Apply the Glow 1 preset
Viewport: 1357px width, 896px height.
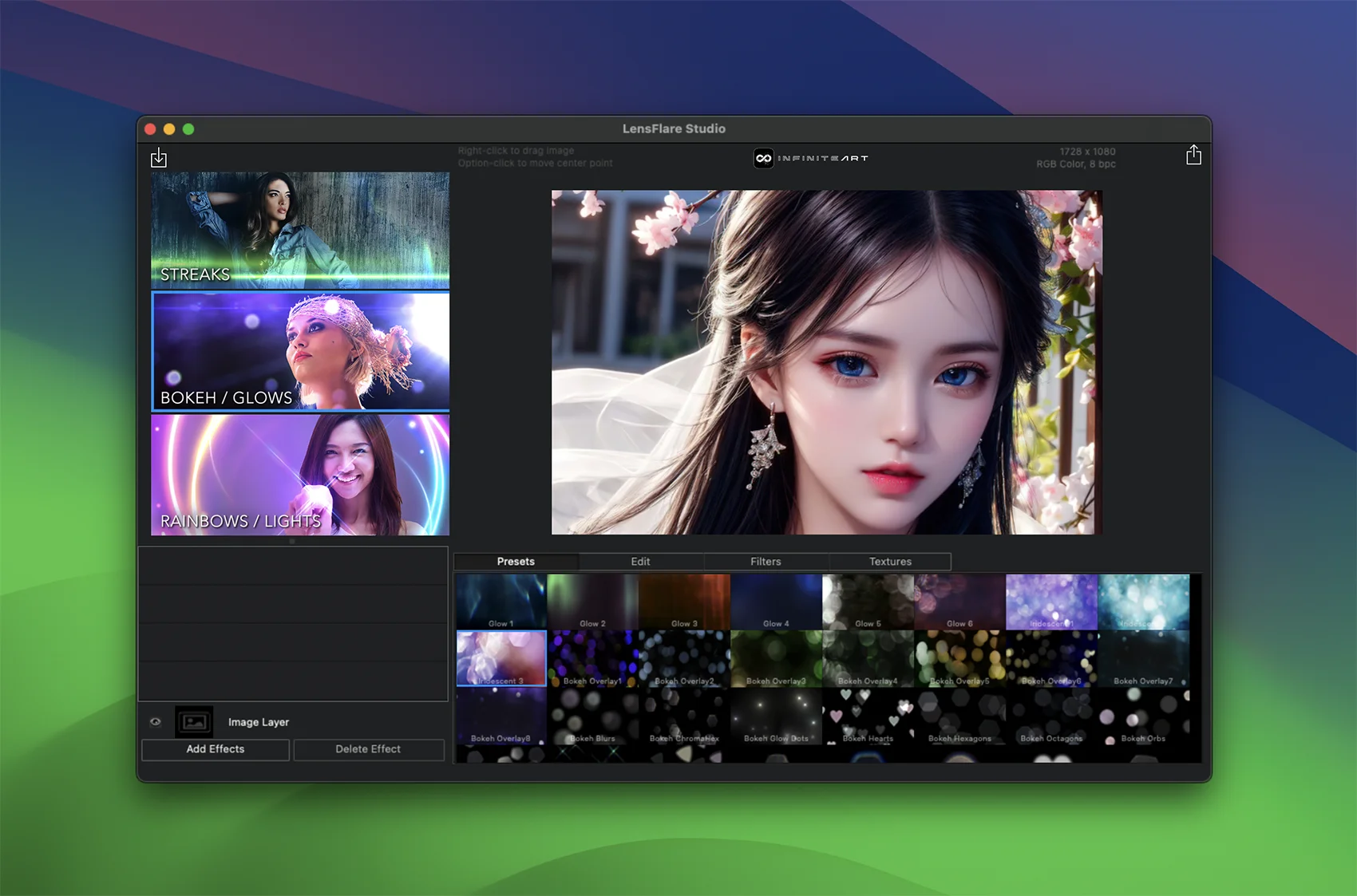501,602
